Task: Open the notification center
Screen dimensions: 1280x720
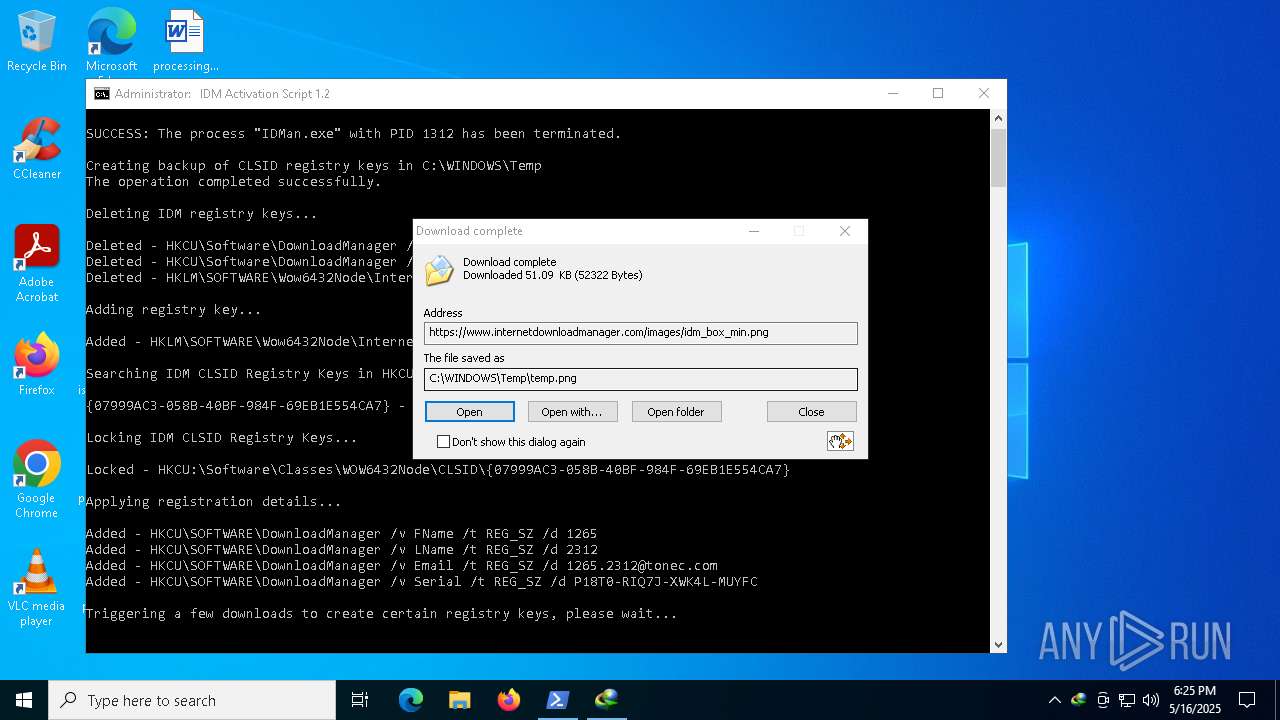Action: click(x=1247, y=700)
